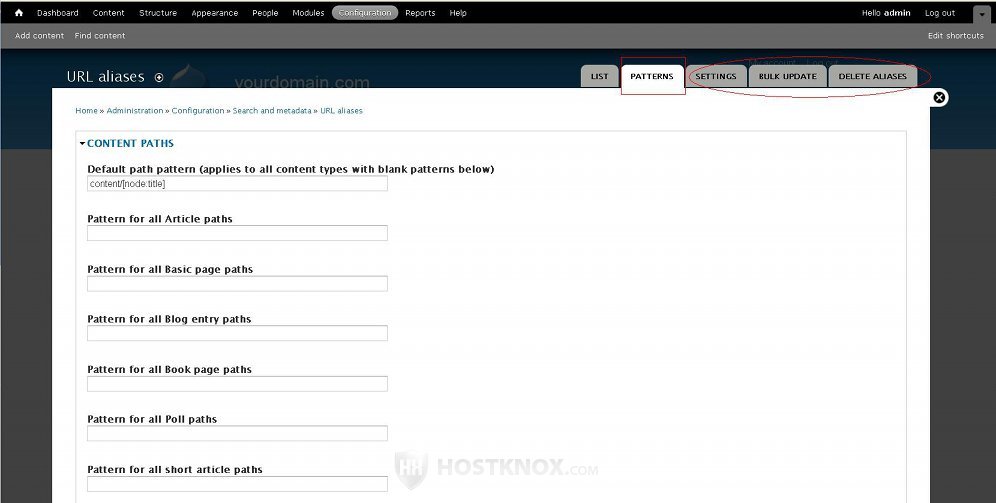
Task: Go to the Delete Aliases tab
Action: (x=872, y=77)
